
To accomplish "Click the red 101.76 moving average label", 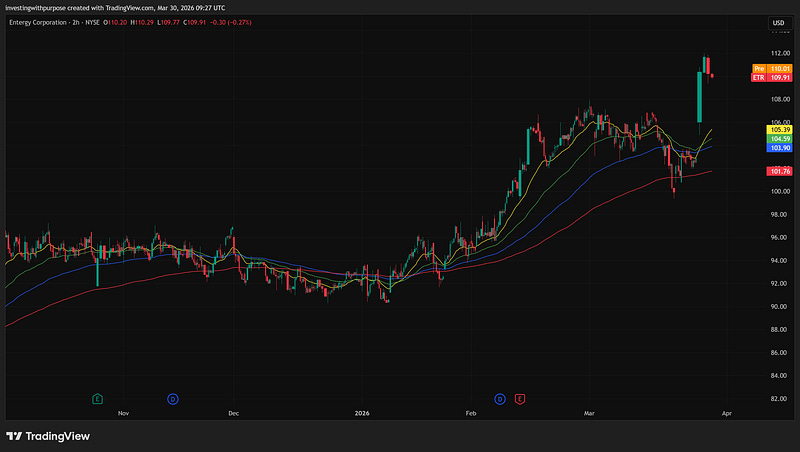I will tap(780, 171).
